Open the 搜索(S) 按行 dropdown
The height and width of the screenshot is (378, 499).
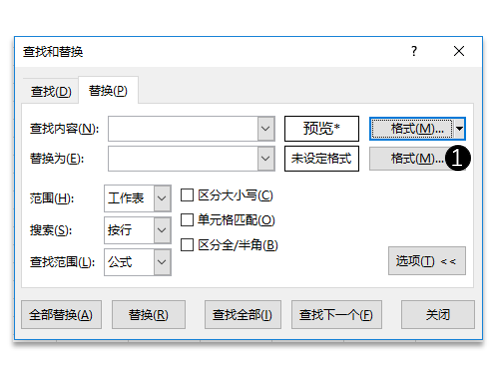pos(162,230)
